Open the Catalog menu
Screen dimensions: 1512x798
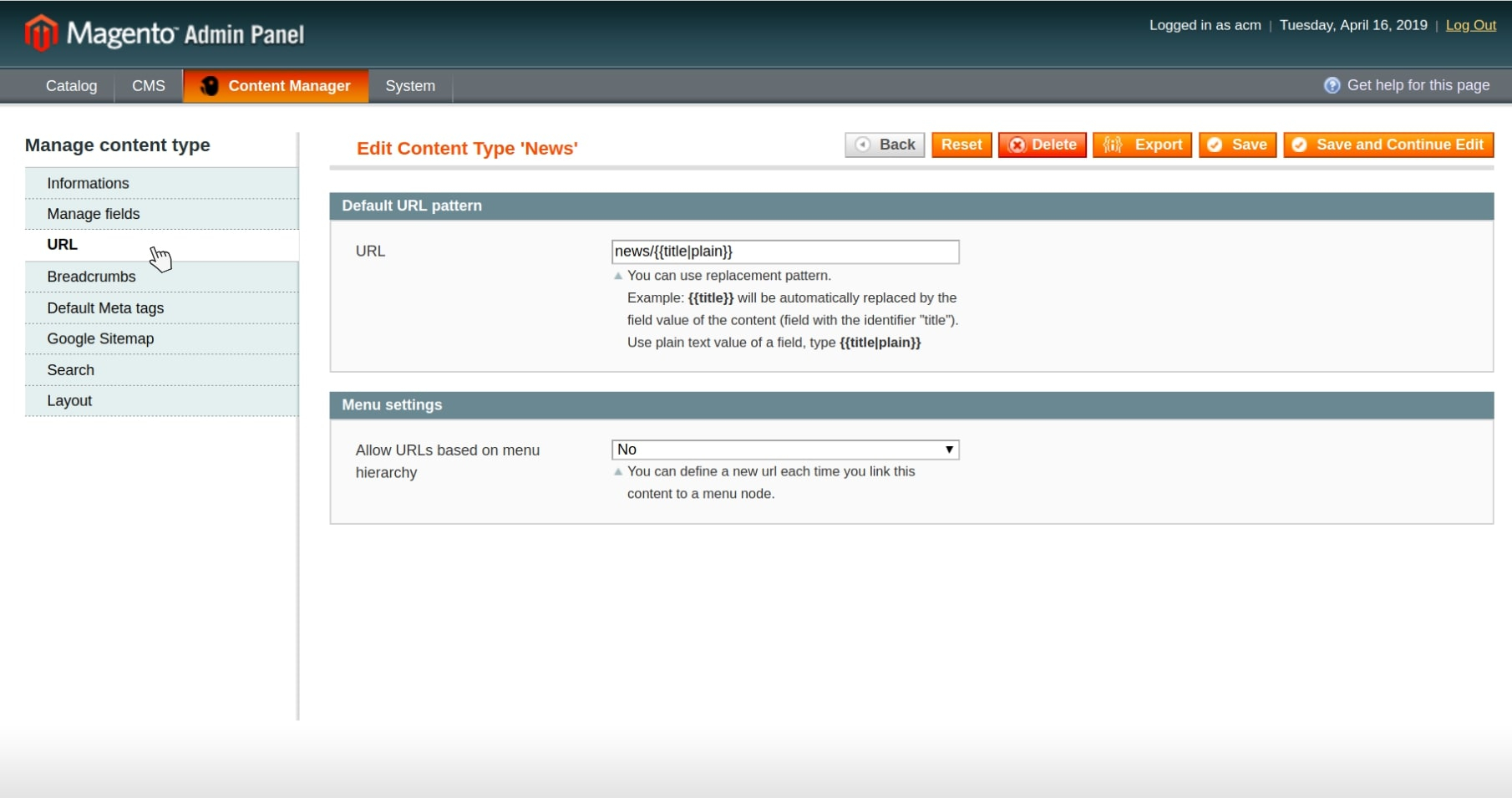click(x=71, y=86)
